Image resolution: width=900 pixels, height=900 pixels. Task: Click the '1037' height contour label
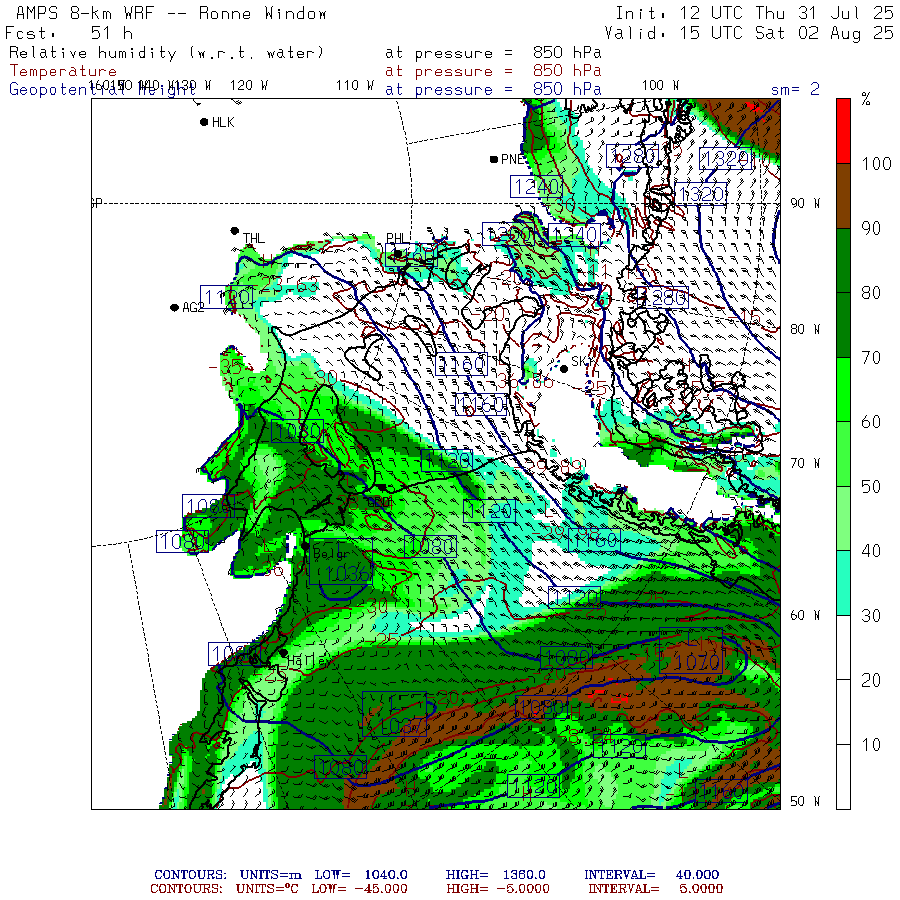click(x=404, y=726)
